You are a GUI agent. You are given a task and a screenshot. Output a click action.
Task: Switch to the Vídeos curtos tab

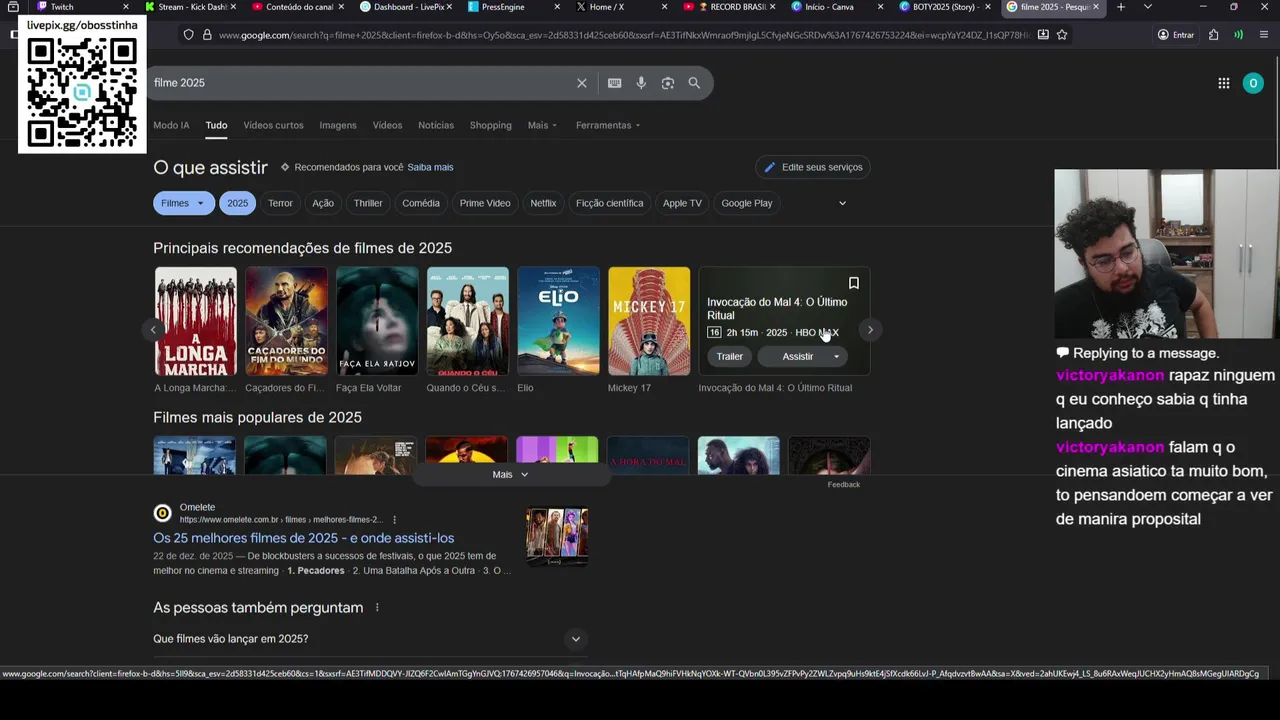click(273, 125)
